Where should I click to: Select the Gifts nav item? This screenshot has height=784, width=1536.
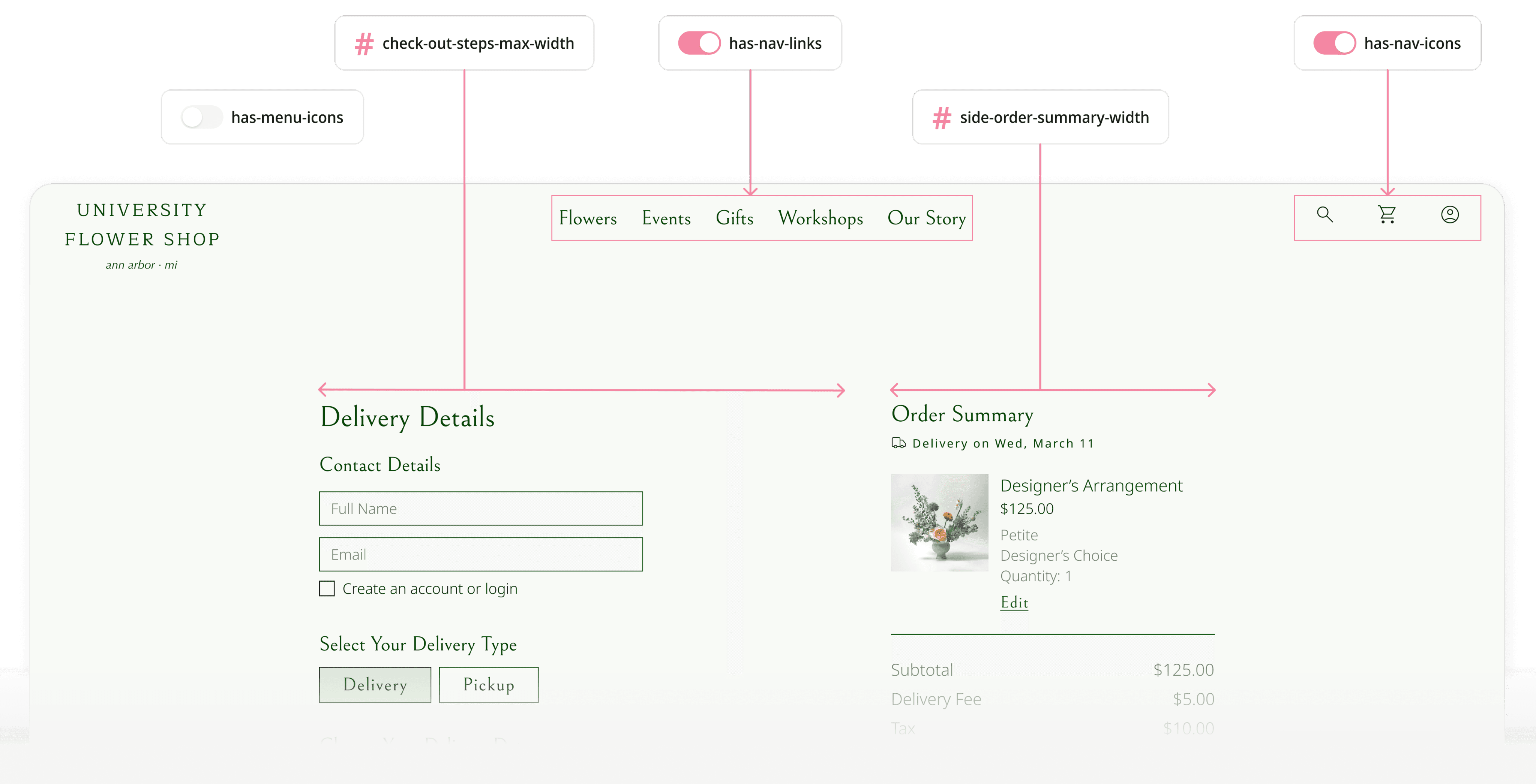(734, 218)
